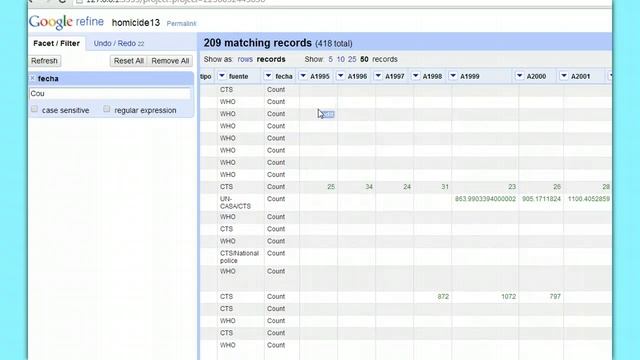The width and height of the screenshot is (640, 360).
Task: Open the A1995 column dropdown menu
Action: 303,76
